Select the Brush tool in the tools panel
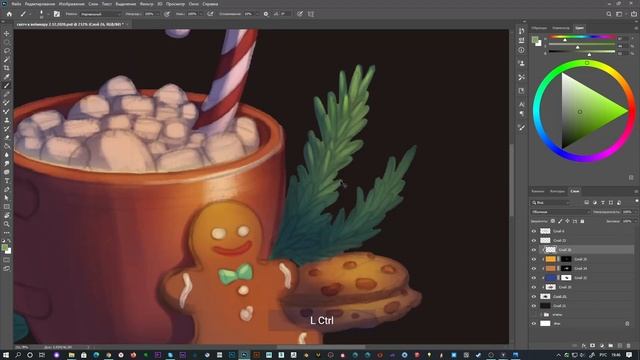Screen dimensions: 640x360 point(7,85)
